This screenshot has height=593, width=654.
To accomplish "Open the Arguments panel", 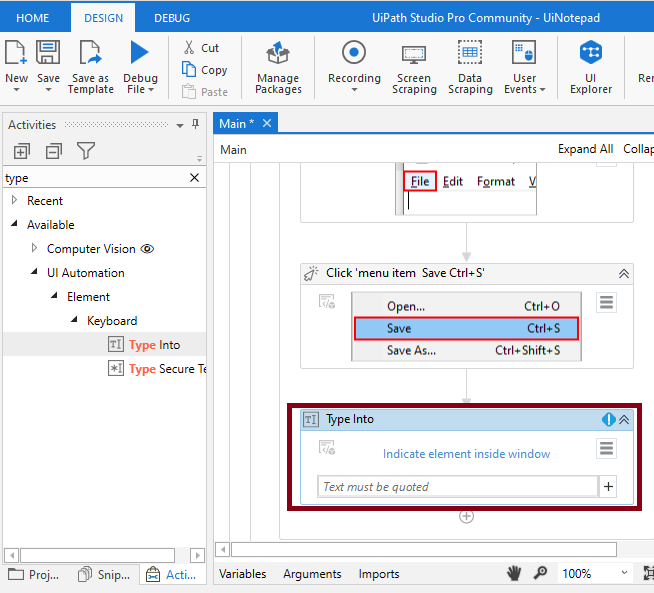I will (312, 574).
